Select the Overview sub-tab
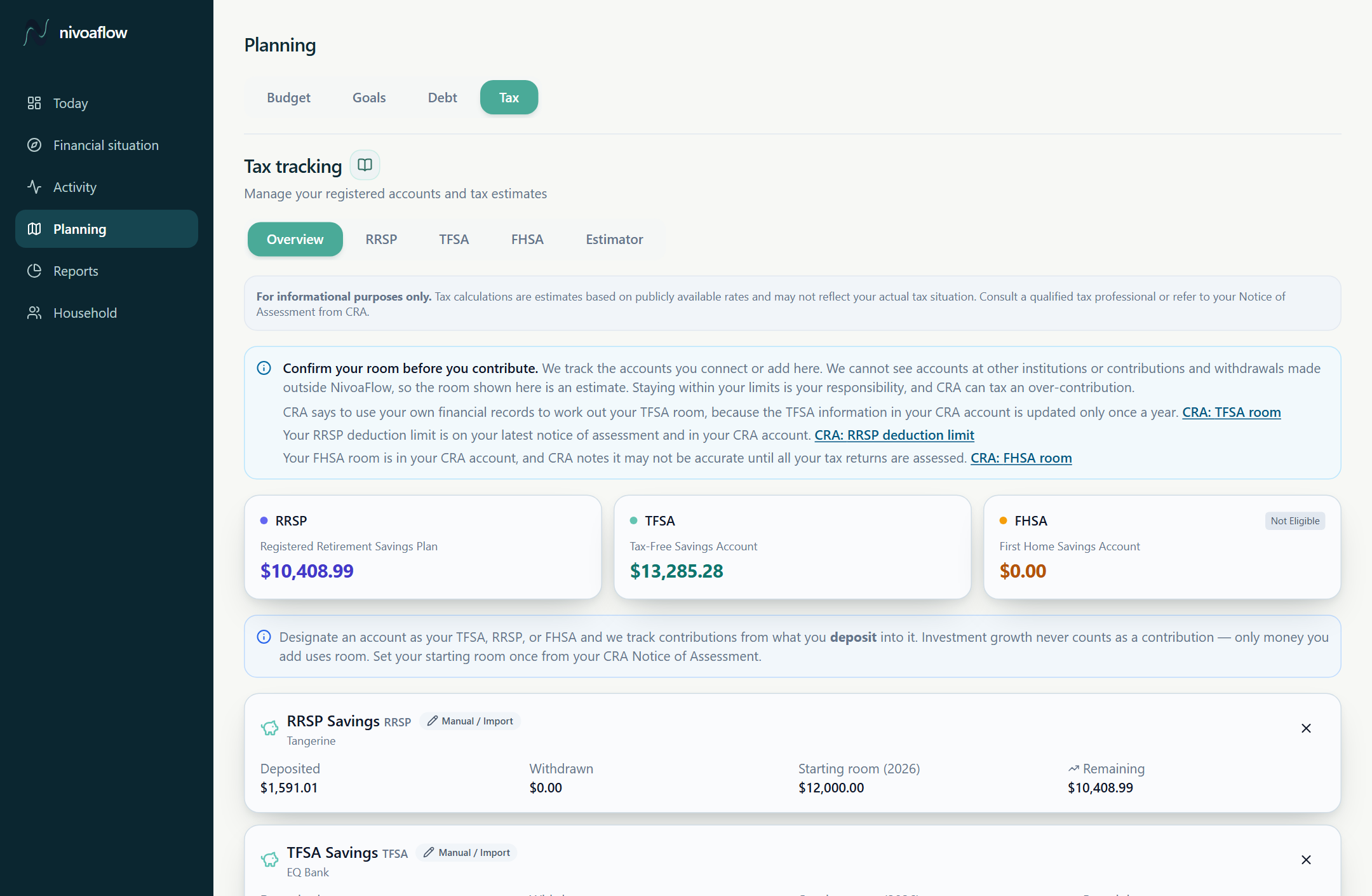This screenshot has height=896, width=1372. (x=295, y=239)
